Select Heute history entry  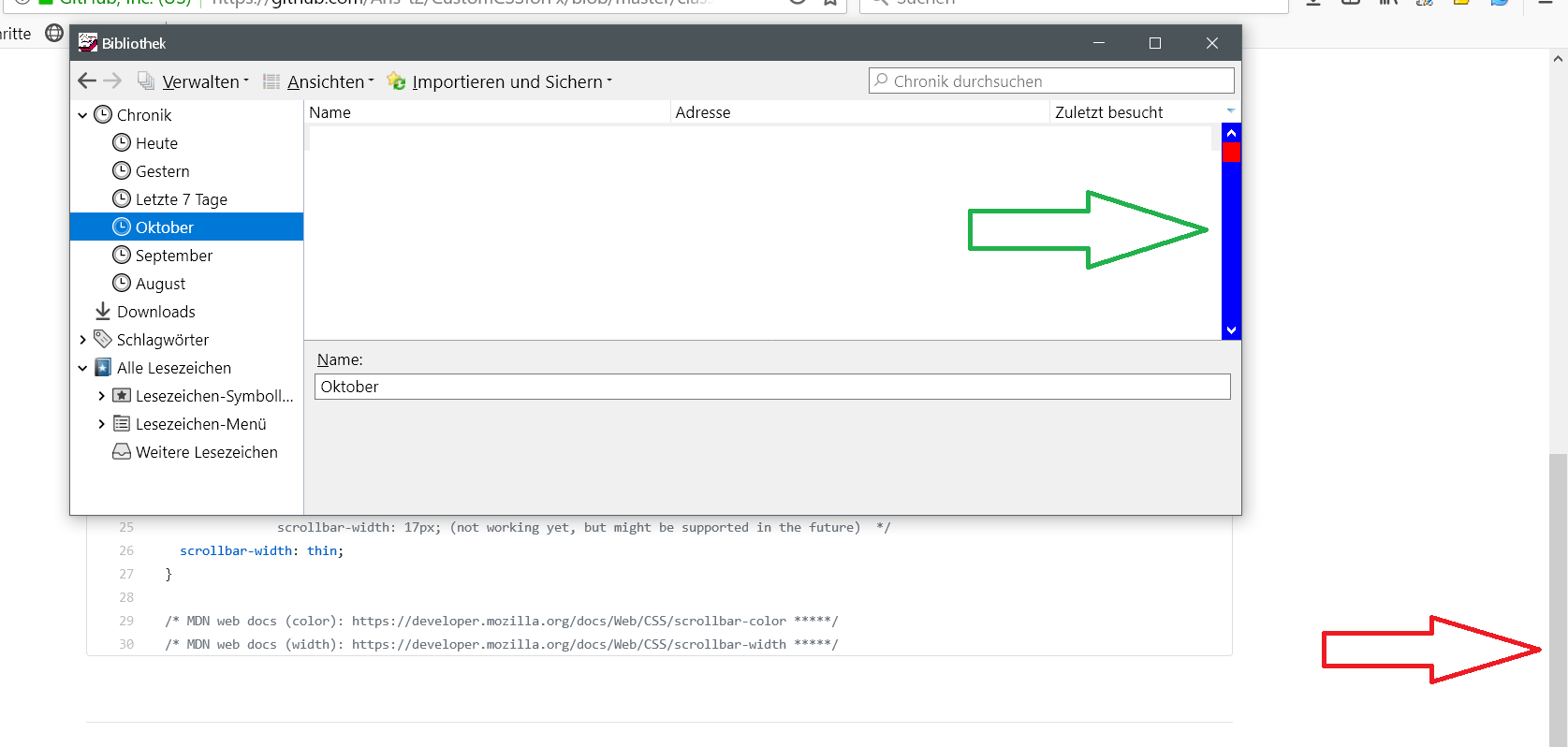(156, 143)
